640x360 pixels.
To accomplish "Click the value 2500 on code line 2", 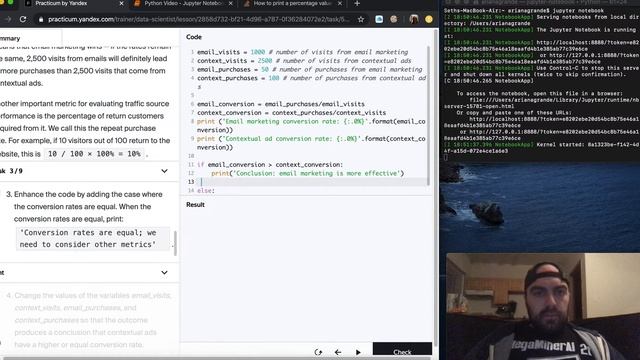I will tap(264, 60).
